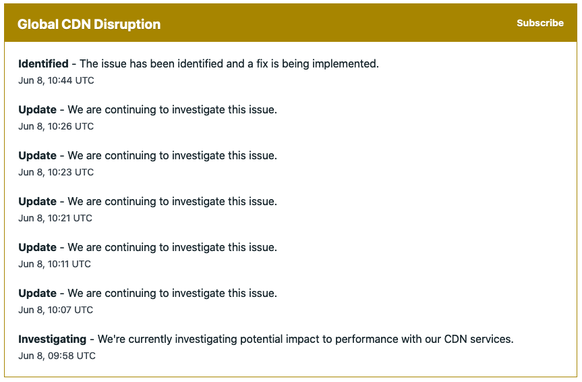582x382 pixels.
Task: Select the Update entry above 10:07 UTC
Action: pyautogui.click(x=37, y=293)
